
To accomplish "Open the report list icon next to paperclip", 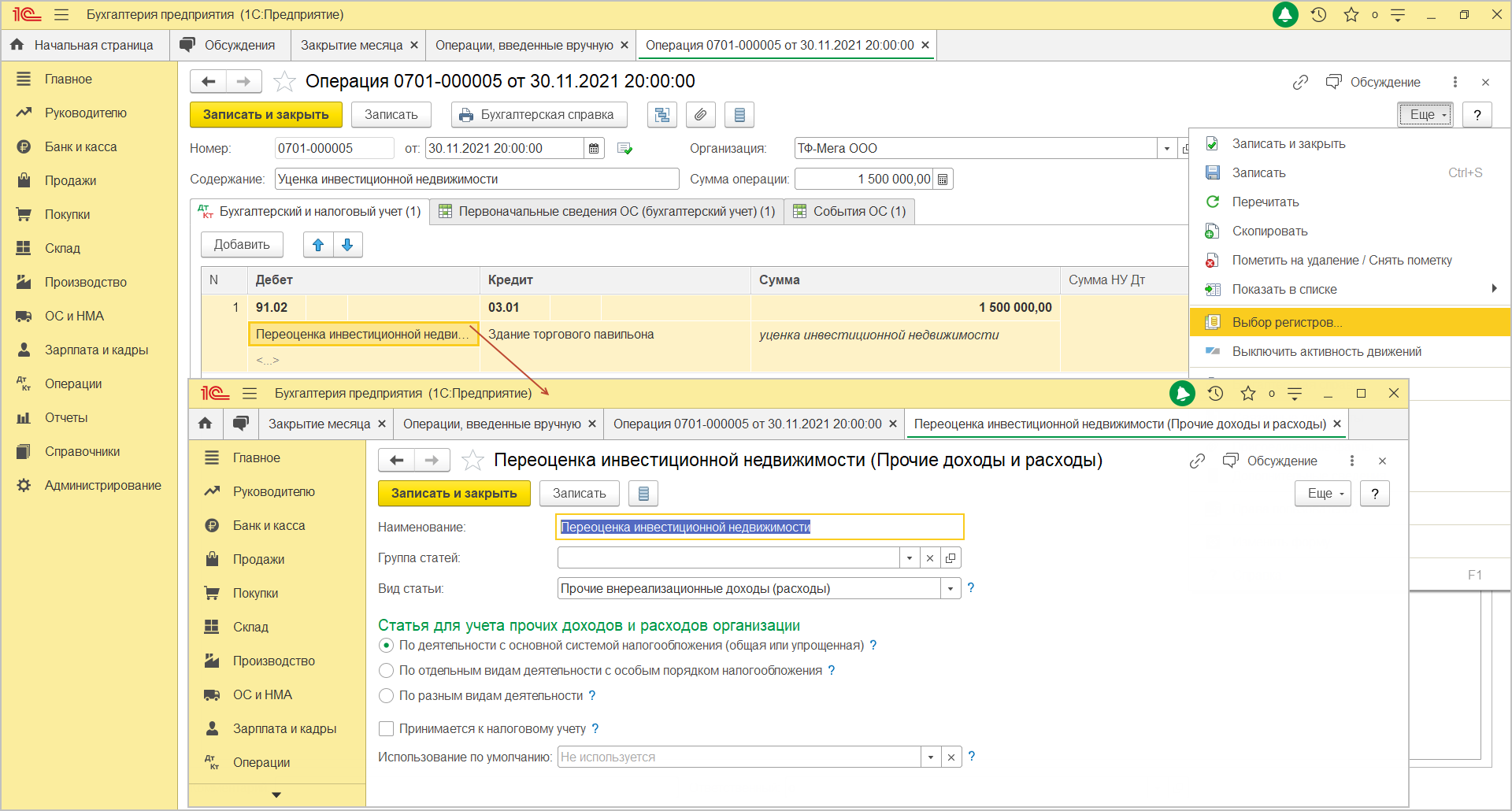I will 739,115.
